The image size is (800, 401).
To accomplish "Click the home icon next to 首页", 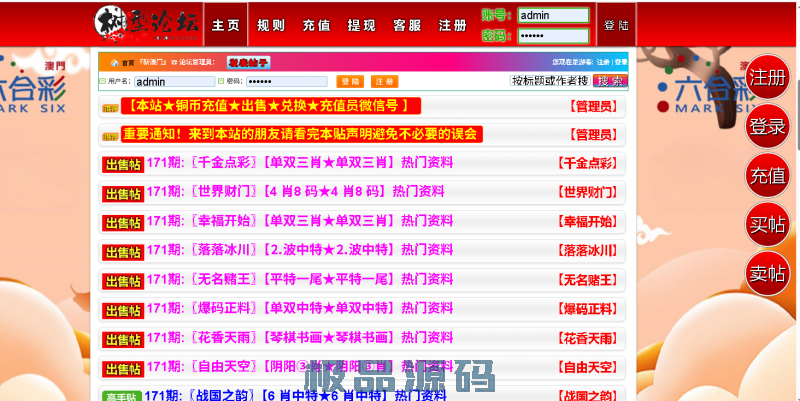I will (115, 63).
